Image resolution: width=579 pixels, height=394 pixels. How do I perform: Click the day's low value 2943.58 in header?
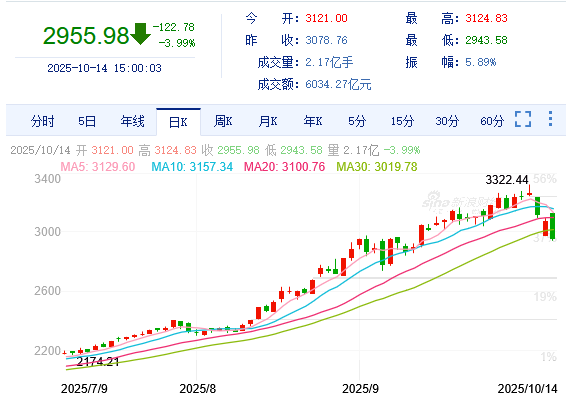tap(486, 40)
